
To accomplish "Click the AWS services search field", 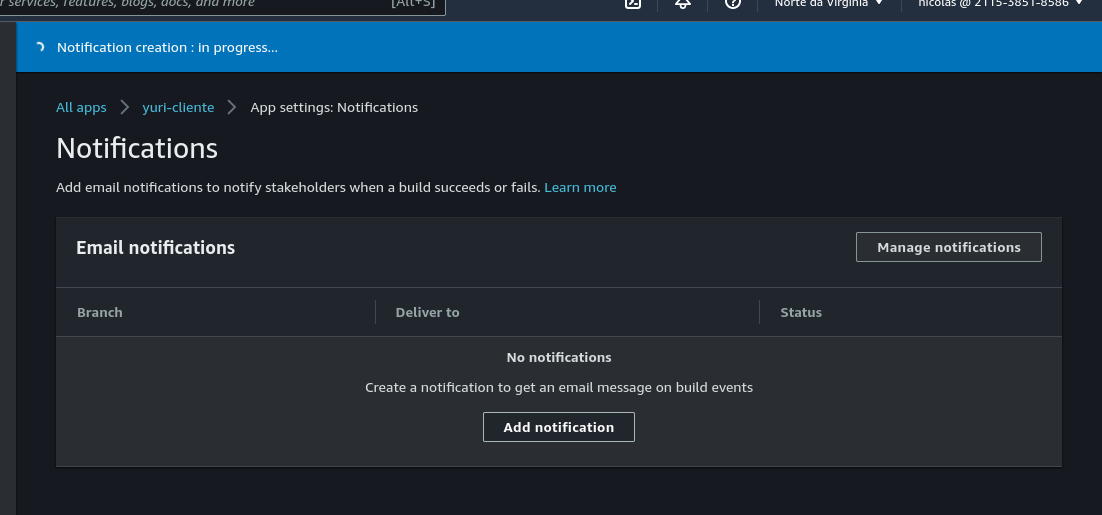I will 222,6.
